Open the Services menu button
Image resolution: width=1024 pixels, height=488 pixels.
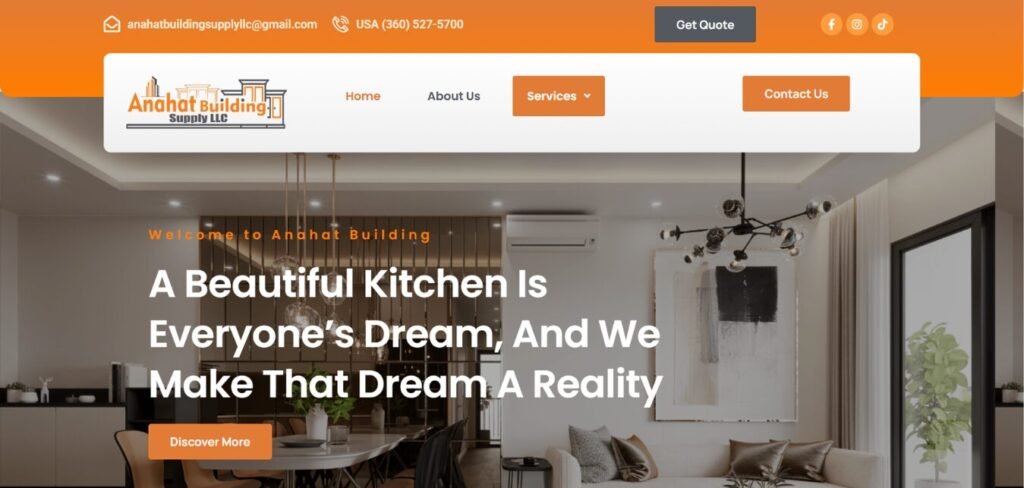(x=558, y=96)
